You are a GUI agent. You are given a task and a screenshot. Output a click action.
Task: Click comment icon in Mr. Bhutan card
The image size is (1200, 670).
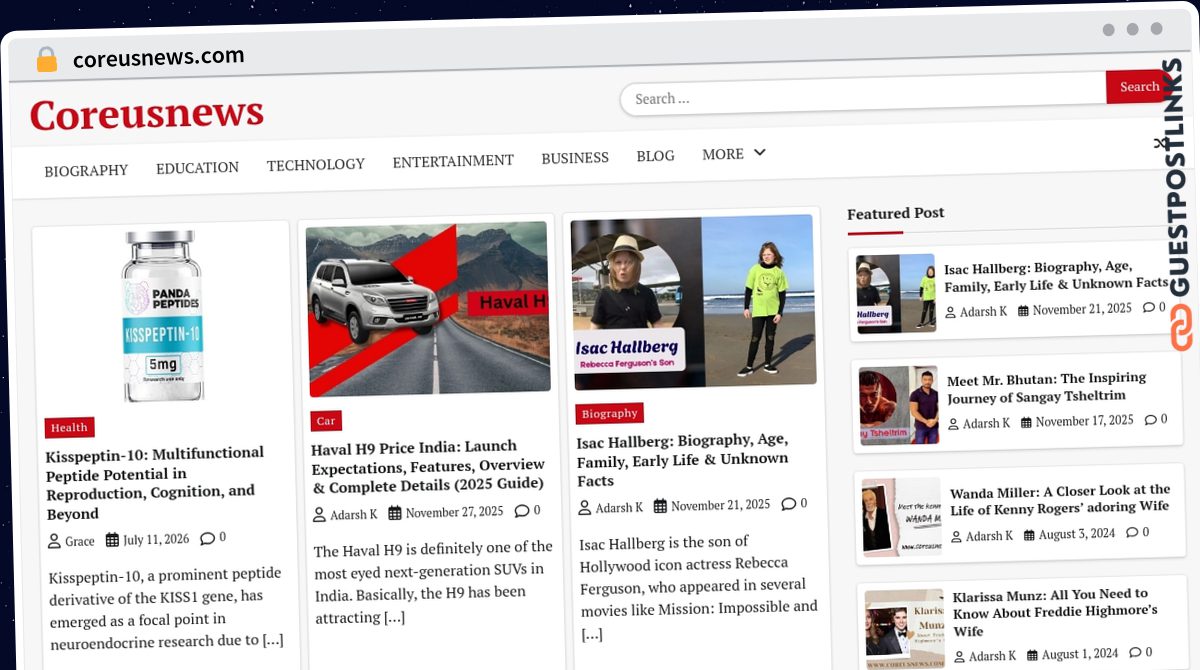(1150, 420)
